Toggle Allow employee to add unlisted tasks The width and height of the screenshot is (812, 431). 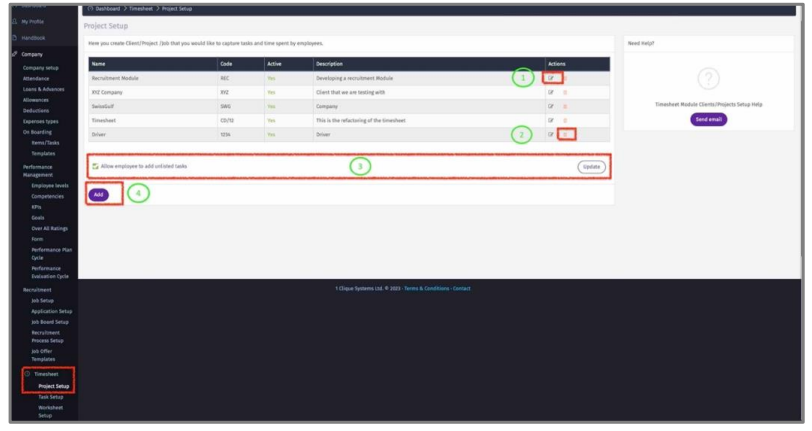point(95,166)
